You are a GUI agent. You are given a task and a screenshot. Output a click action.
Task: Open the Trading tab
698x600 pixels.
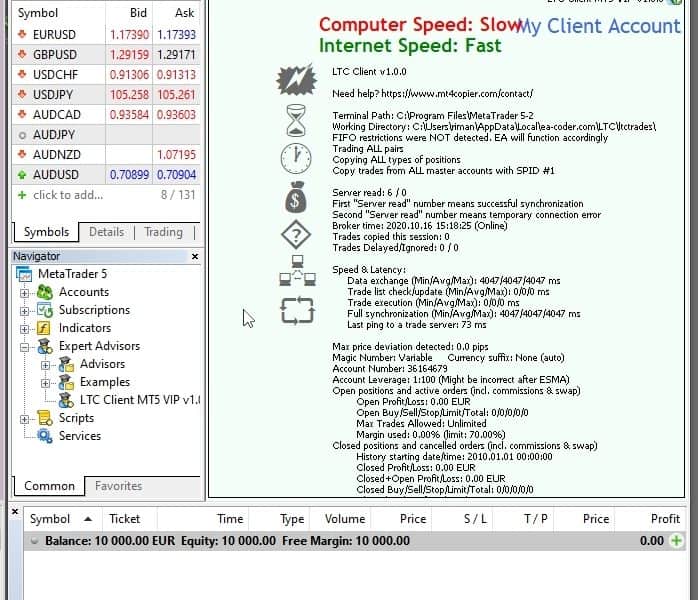163,232
